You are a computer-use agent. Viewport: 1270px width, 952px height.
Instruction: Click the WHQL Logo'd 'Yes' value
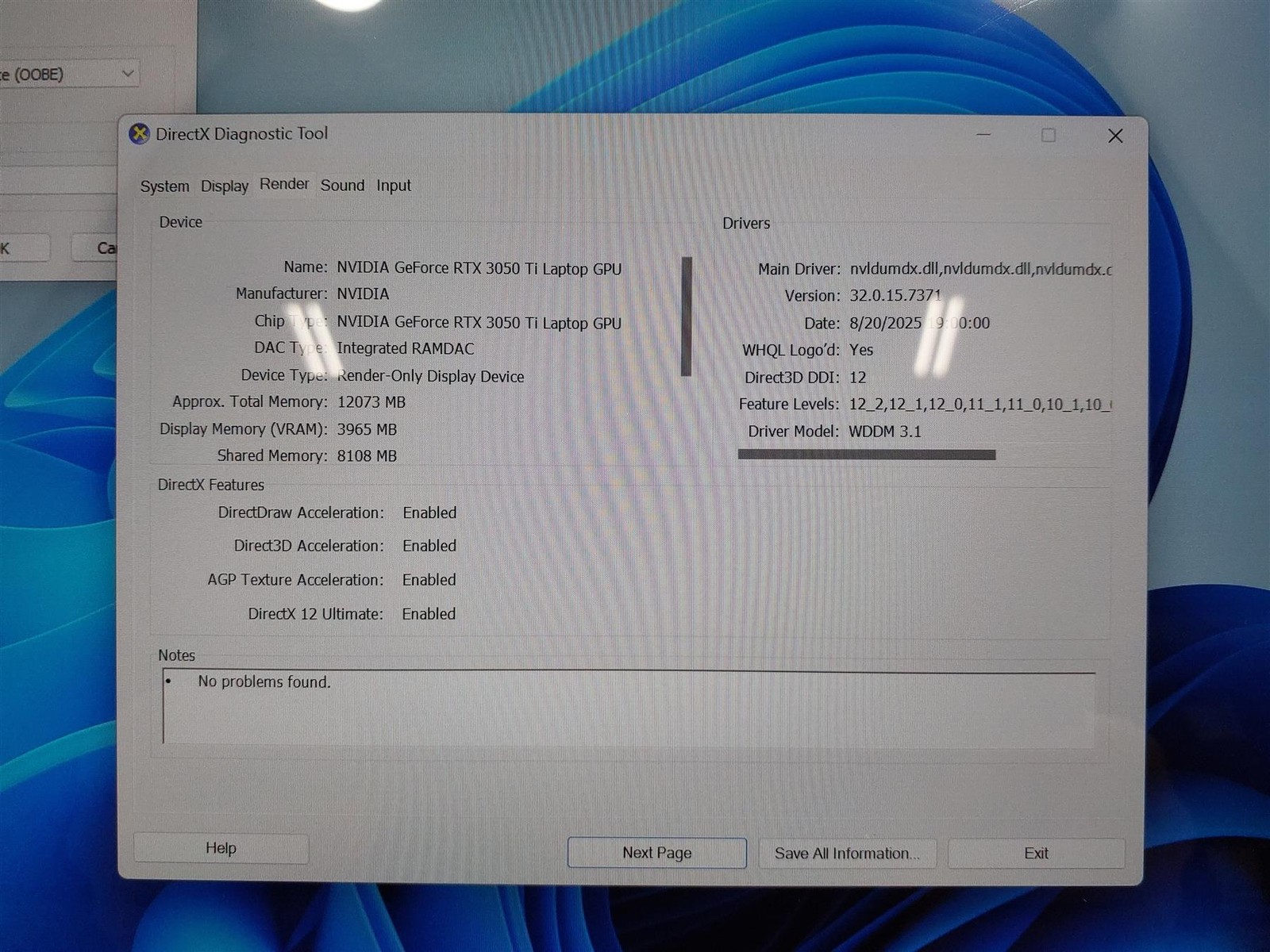(x=861, y=350)
